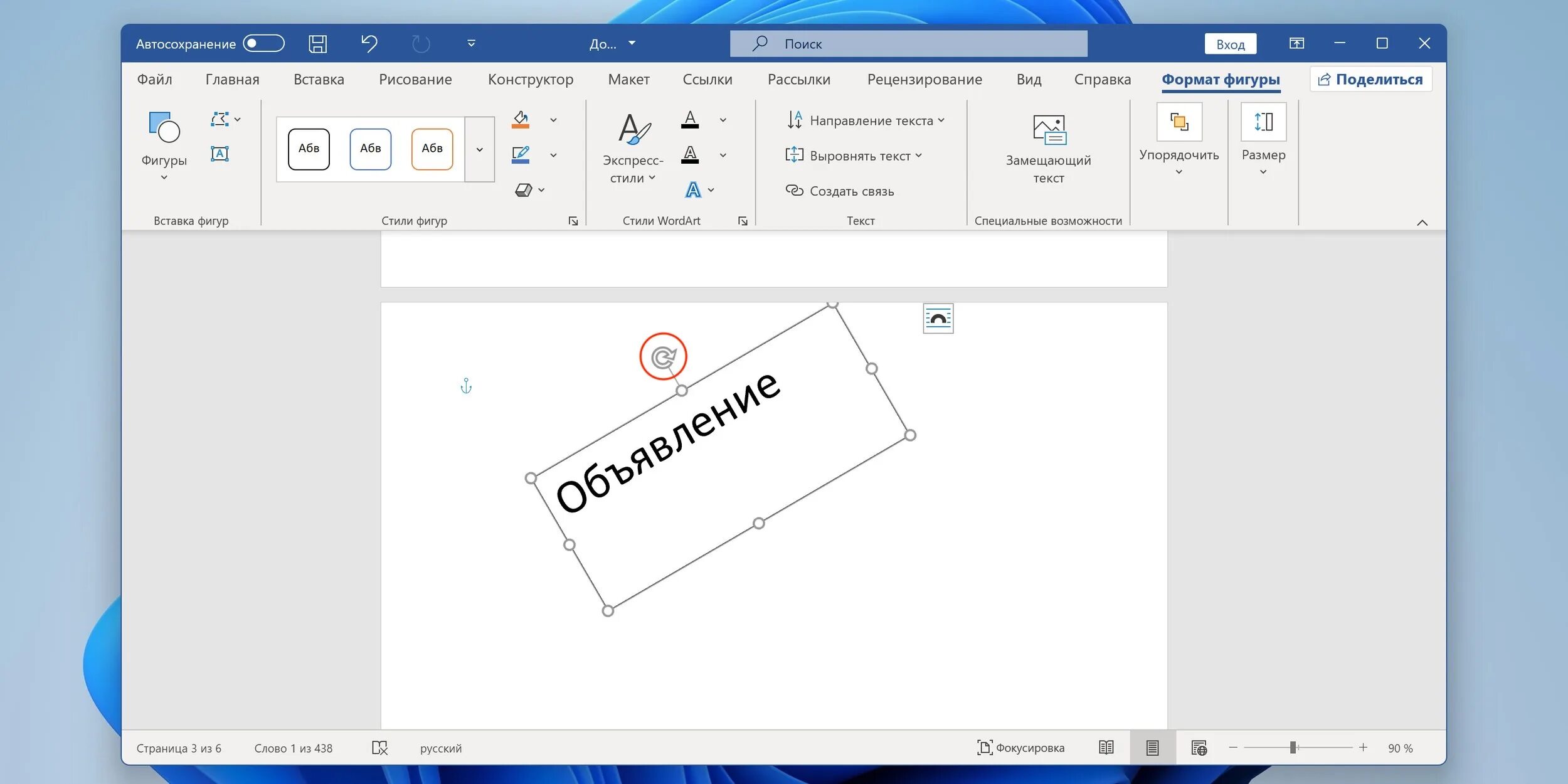Switch to the Рассылки tab
This screenshot has width=1568, height=784.
pyautogui.click(x=799, y=79)
